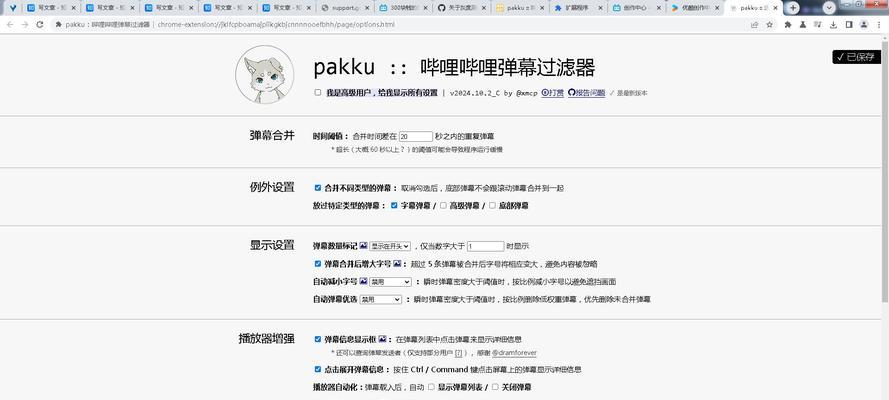Open the 报告问题 GitHub link

point(587,93)
